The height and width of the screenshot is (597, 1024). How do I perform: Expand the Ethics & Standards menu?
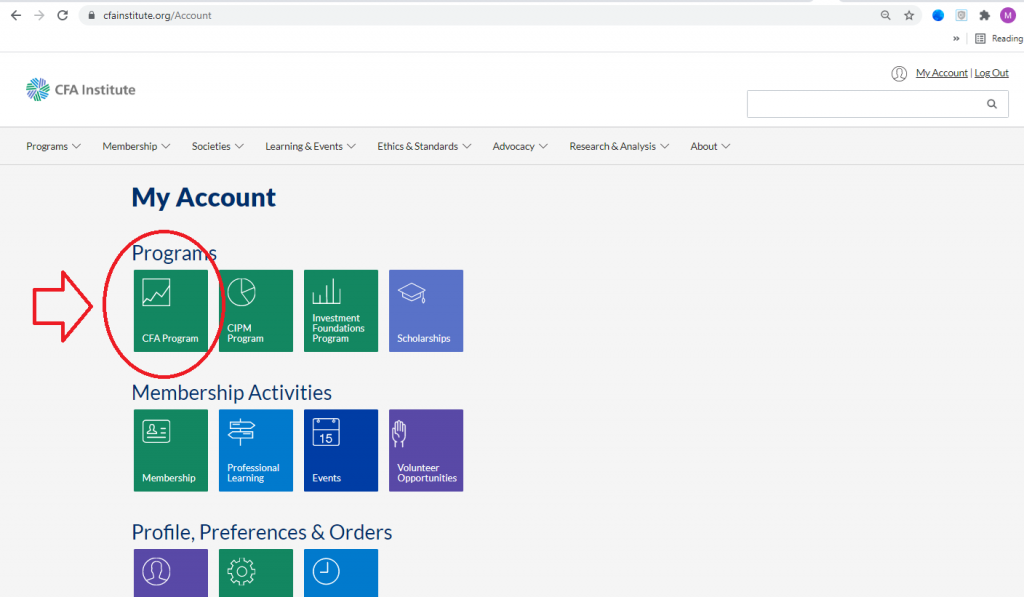pos(424,146)
